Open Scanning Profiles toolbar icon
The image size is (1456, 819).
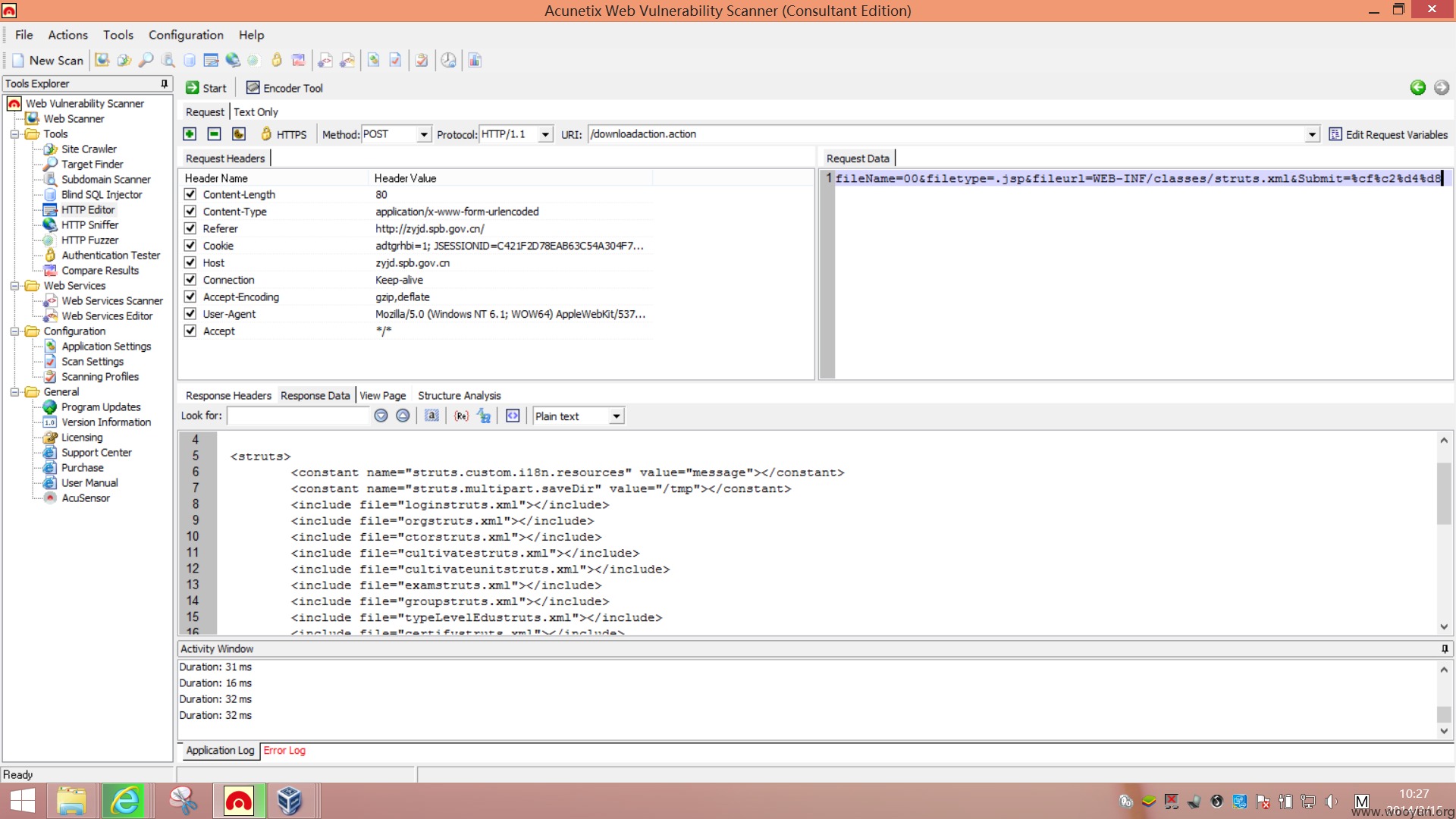(422, 60)
